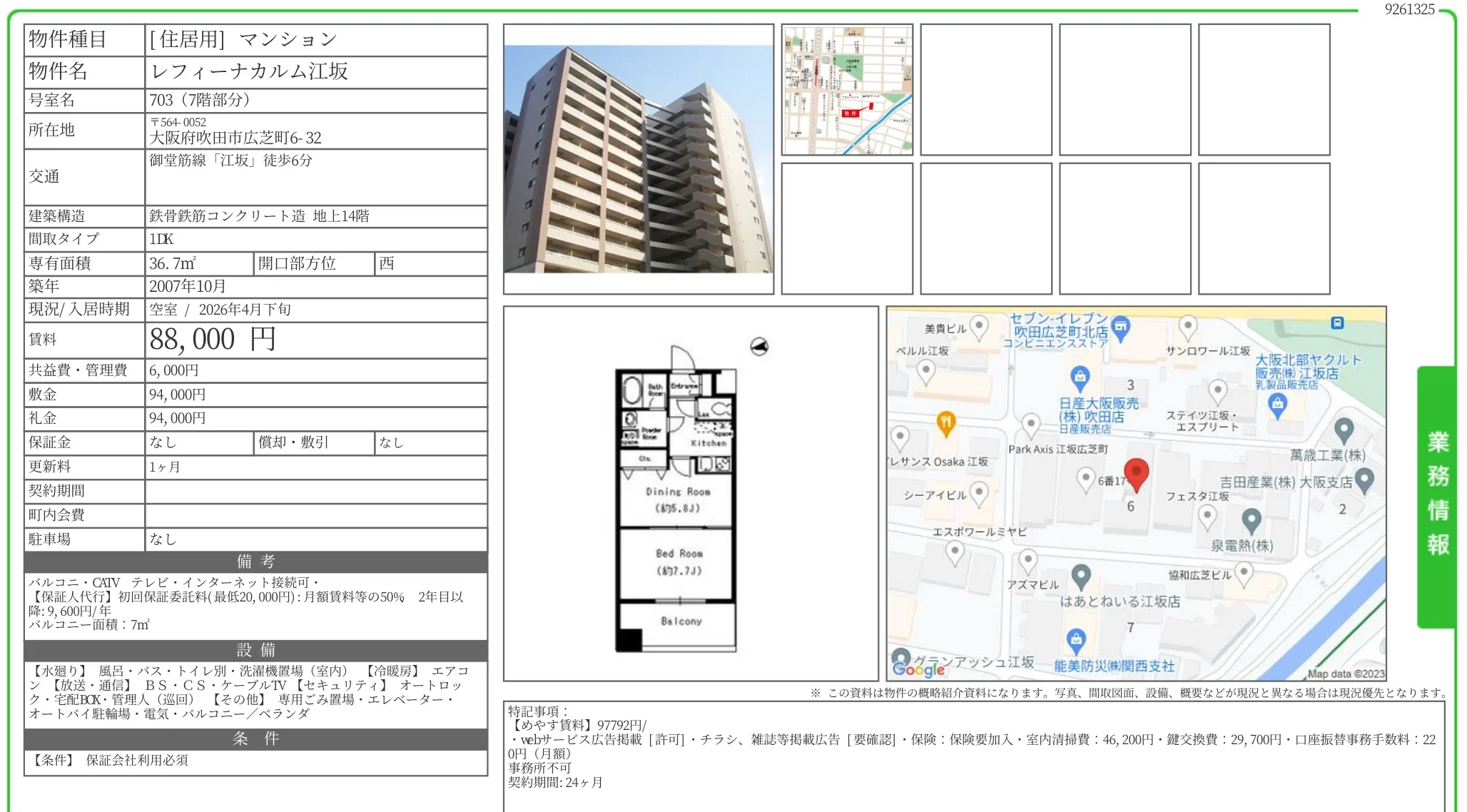
Task: Click the compass north indicator on floor plan
Action: click(759, 347)
